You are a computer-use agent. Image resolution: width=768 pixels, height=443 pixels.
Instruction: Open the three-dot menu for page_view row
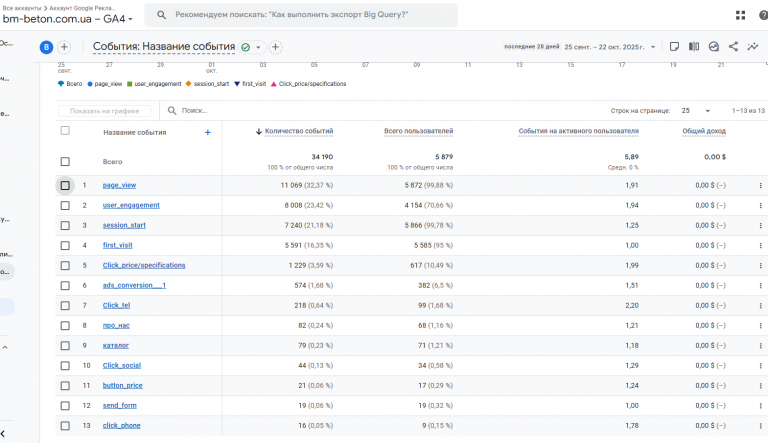click(760, 185)
